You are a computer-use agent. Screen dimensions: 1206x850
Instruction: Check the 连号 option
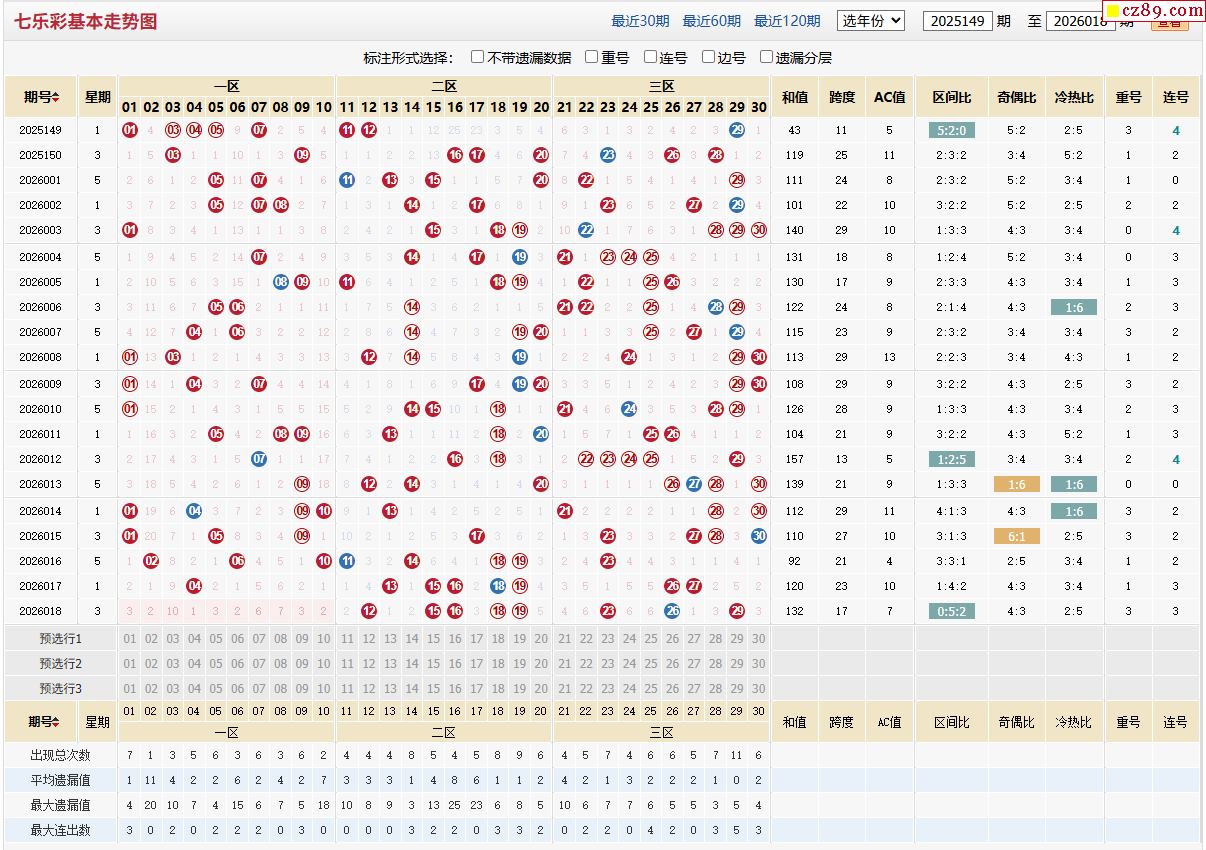651,57
